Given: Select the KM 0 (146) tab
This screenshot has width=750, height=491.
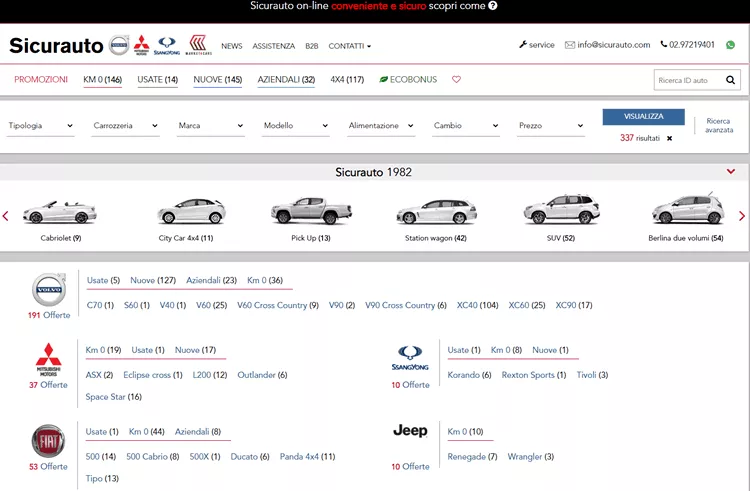Looking at the screenshot, I should 102,79.
